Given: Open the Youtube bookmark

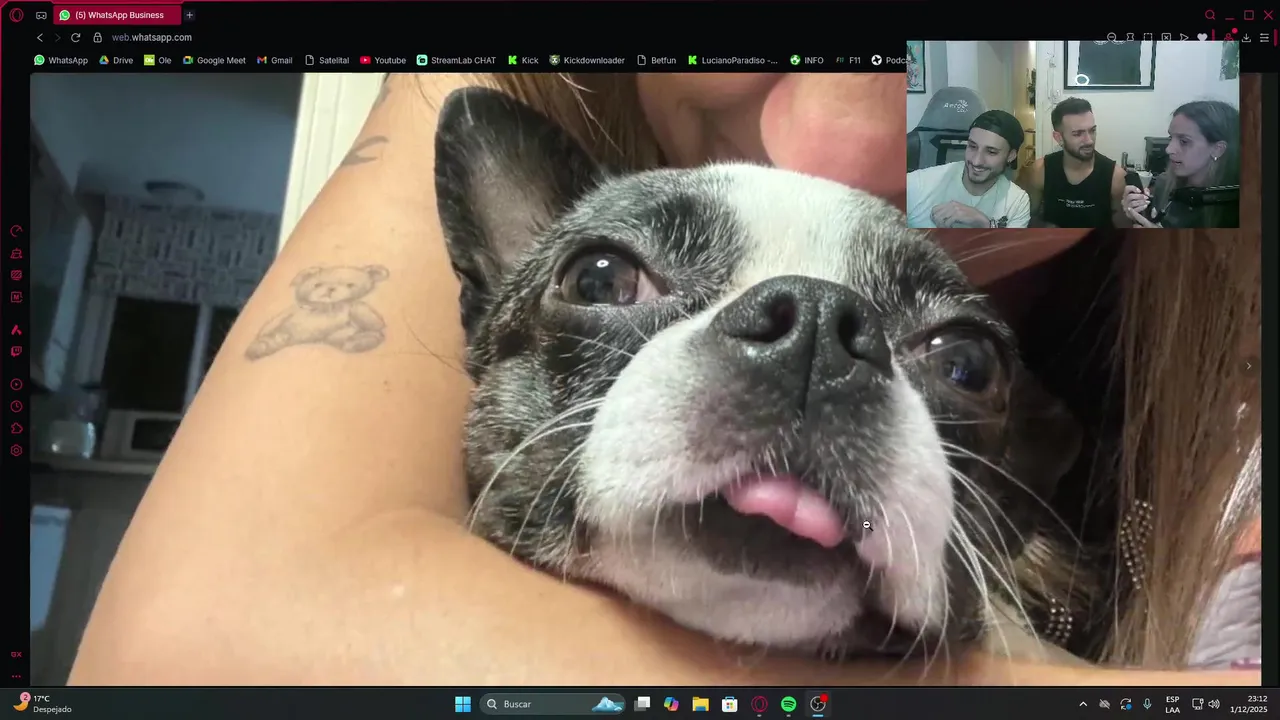Looking at the screenshot, I should [382, 60].
